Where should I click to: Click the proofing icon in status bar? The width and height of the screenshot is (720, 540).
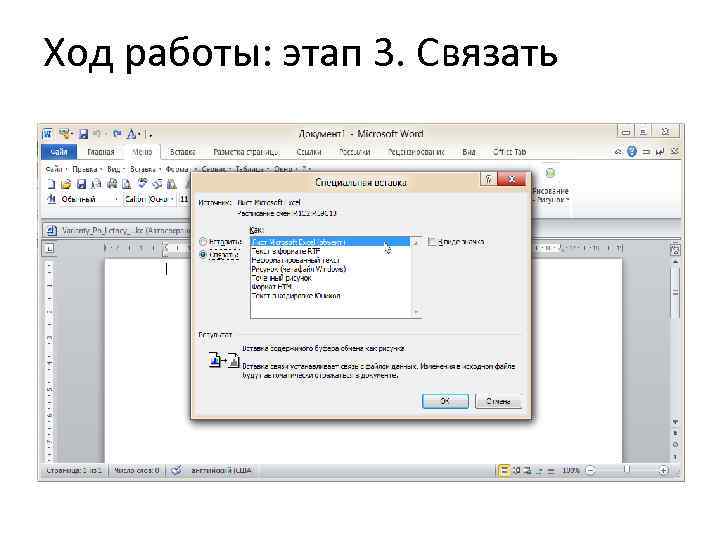[176, 470]
